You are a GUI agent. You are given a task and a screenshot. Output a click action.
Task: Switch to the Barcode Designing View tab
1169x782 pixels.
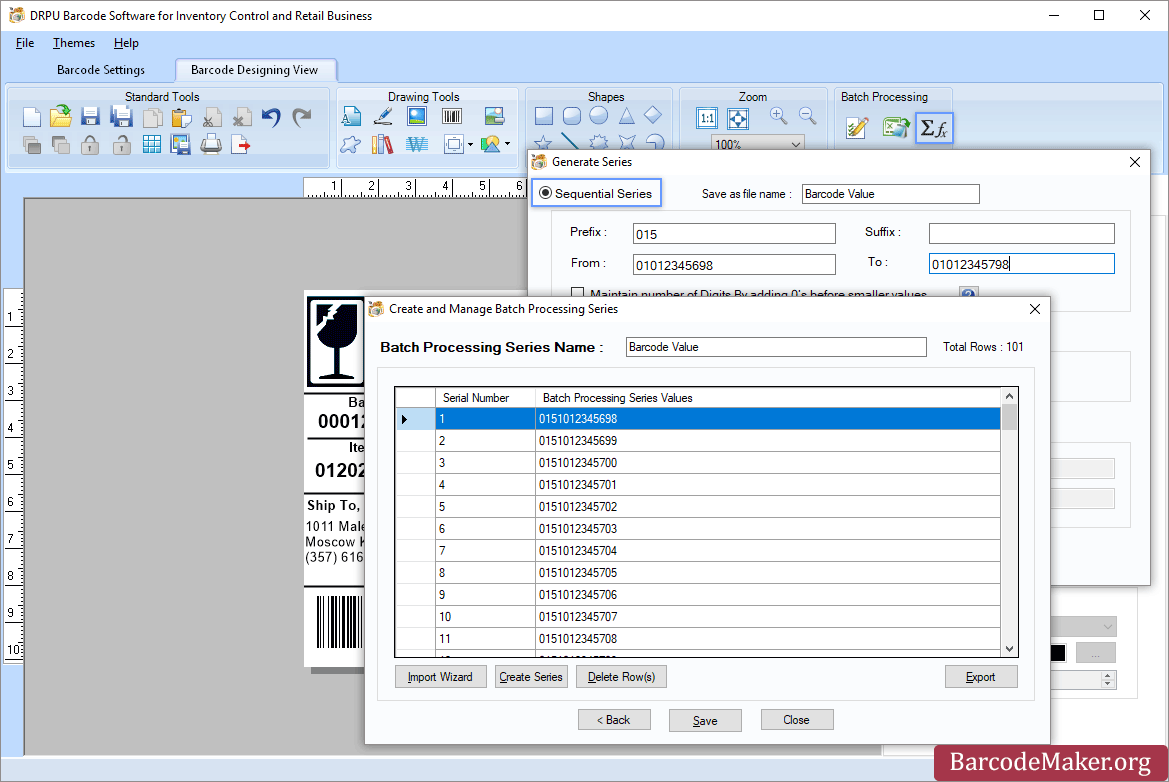coord(254,69)
